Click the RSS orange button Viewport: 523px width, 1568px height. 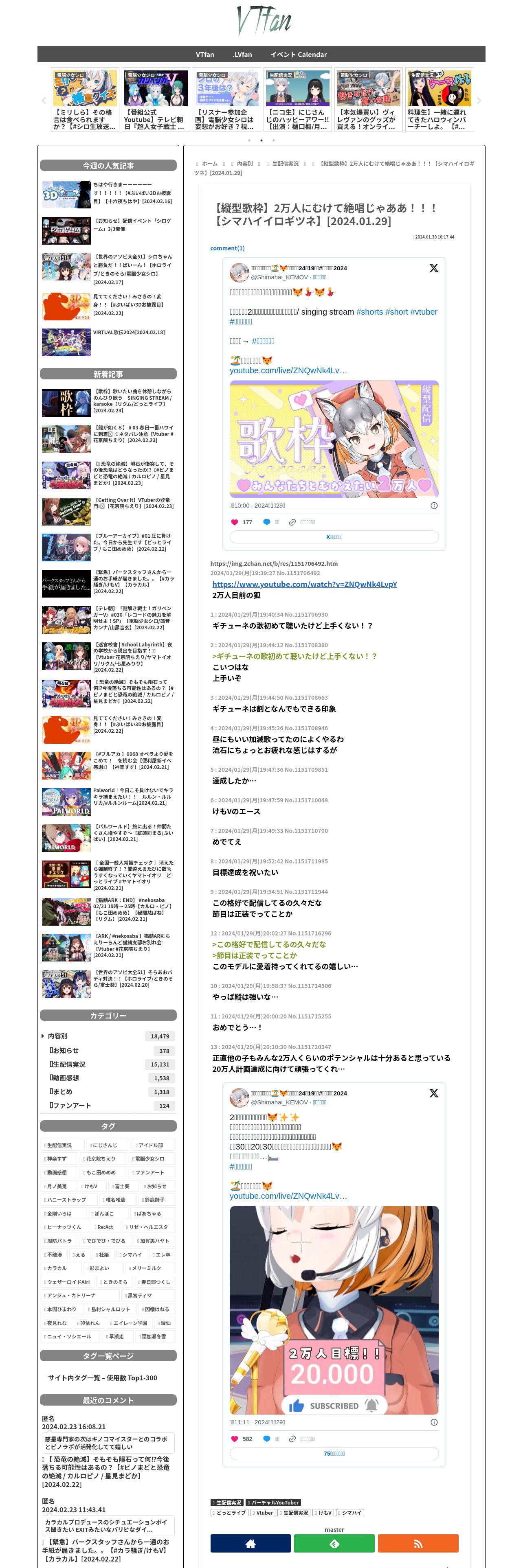point(418,1543)
